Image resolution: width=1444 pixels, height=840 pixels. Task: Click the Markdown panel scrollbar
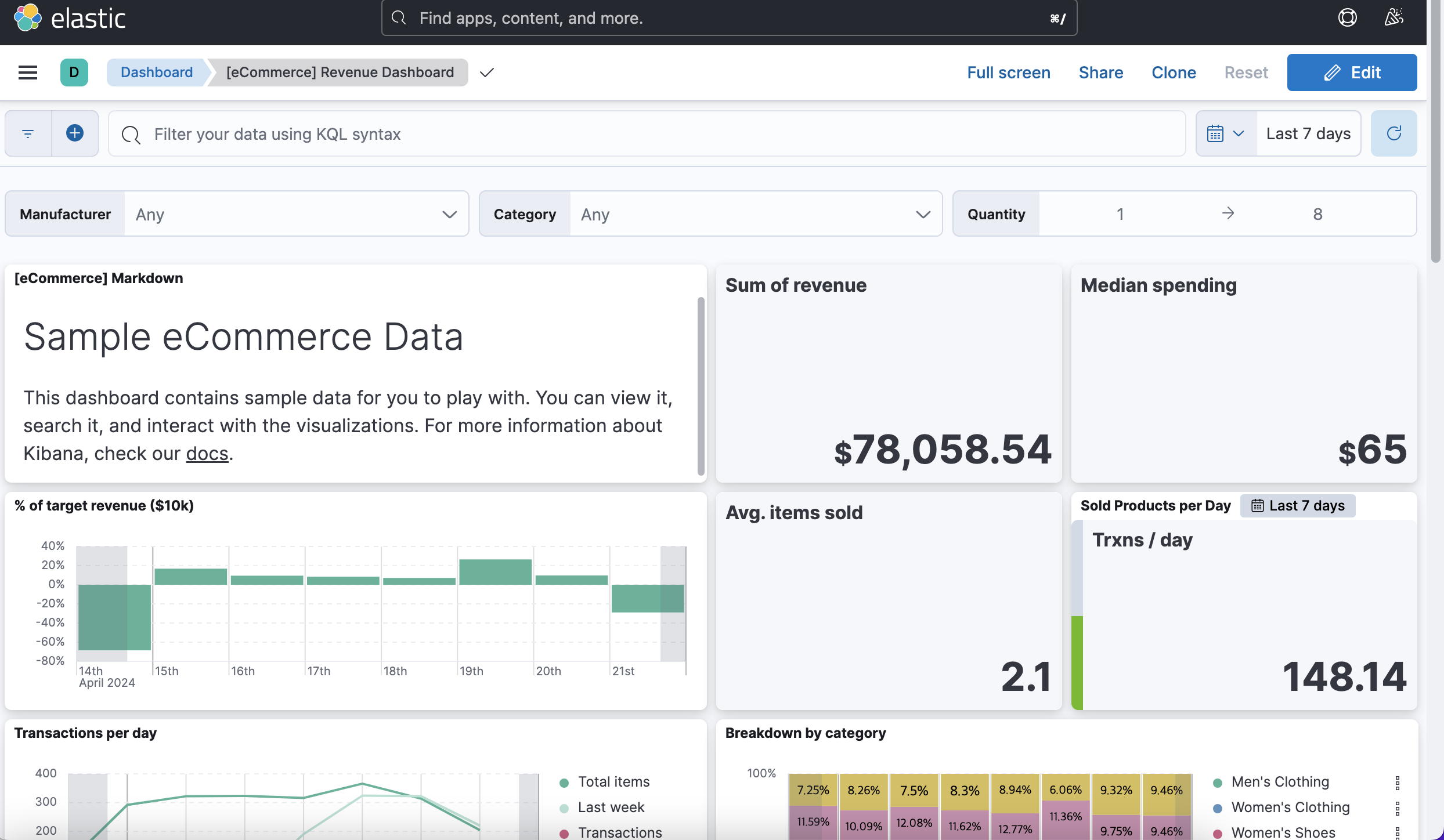[701, 386]
